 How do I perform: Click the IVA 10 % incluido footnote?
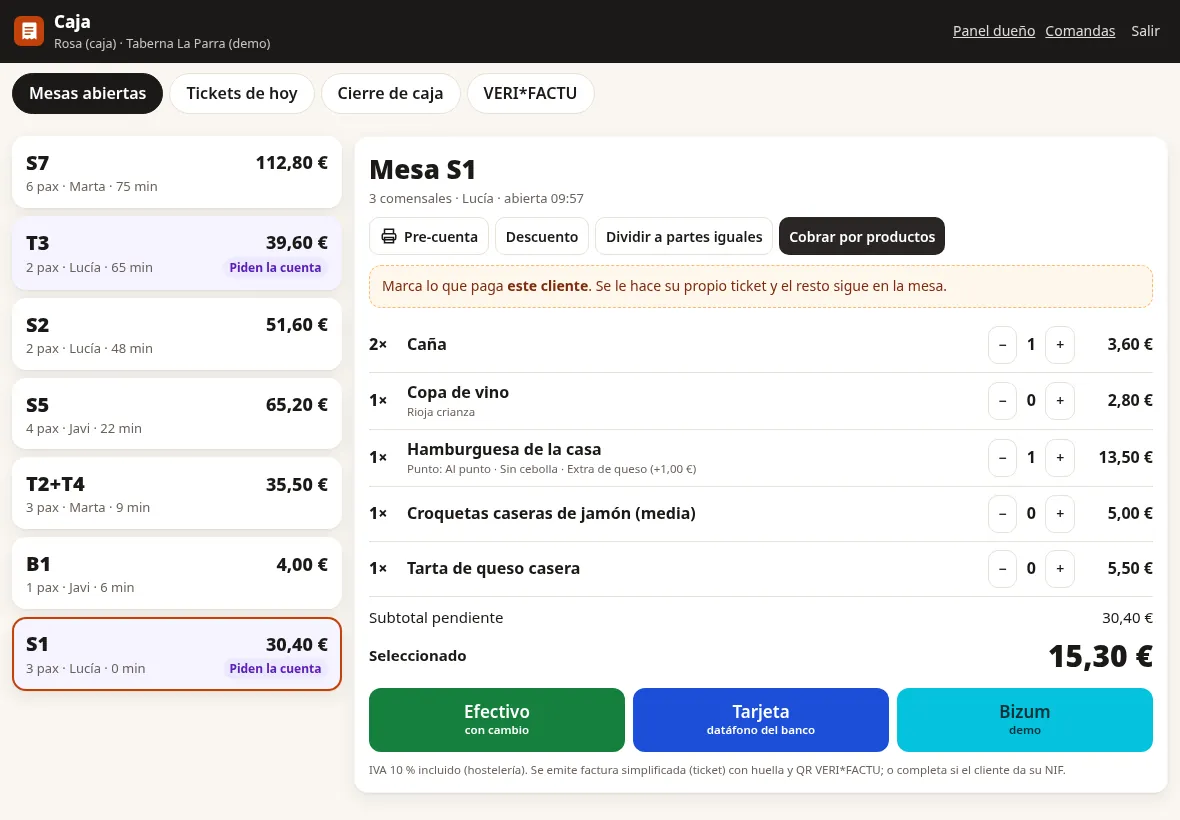pos(717,770)
